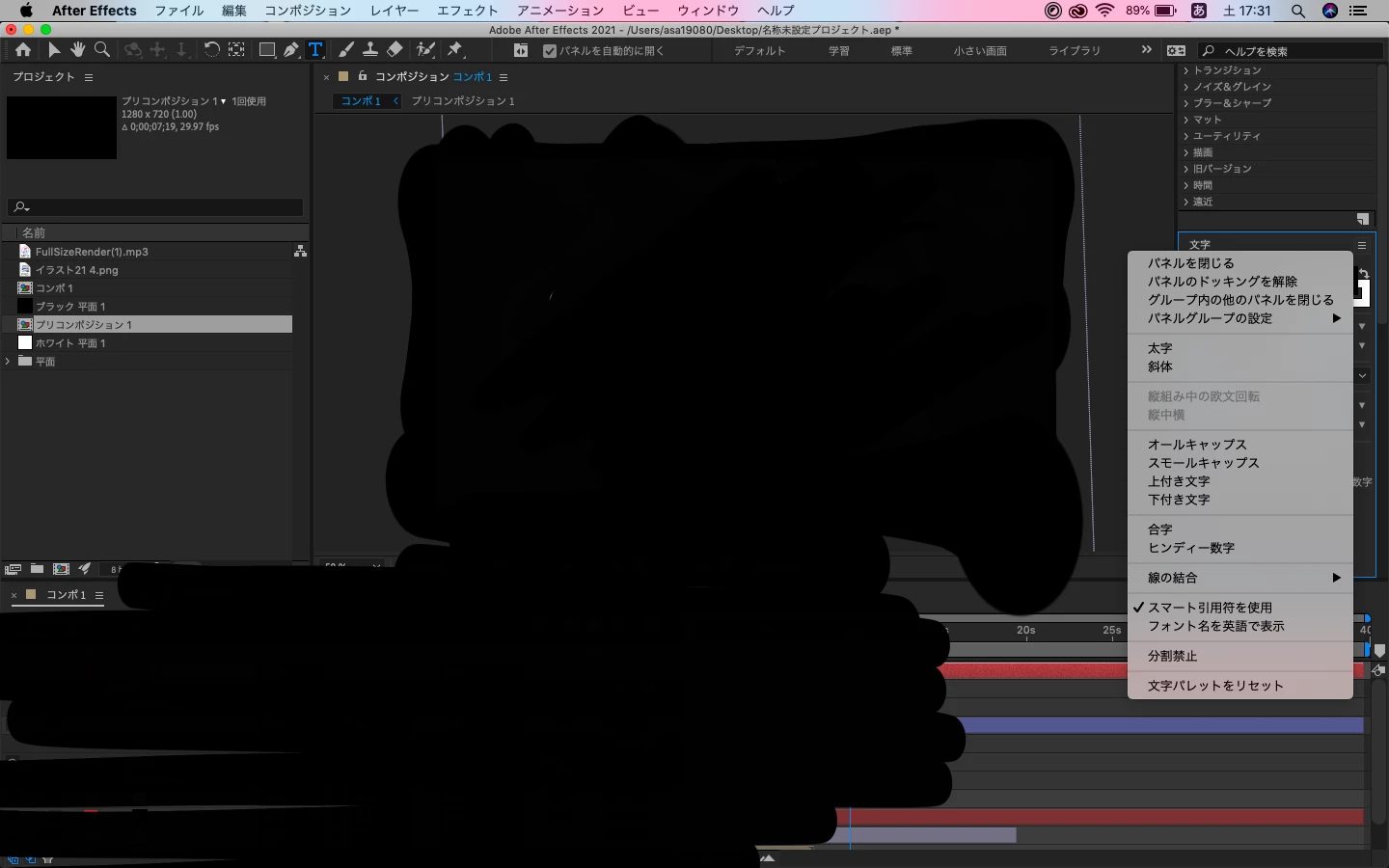Click the コンポ 1 timeline tab

click(67, 595)
